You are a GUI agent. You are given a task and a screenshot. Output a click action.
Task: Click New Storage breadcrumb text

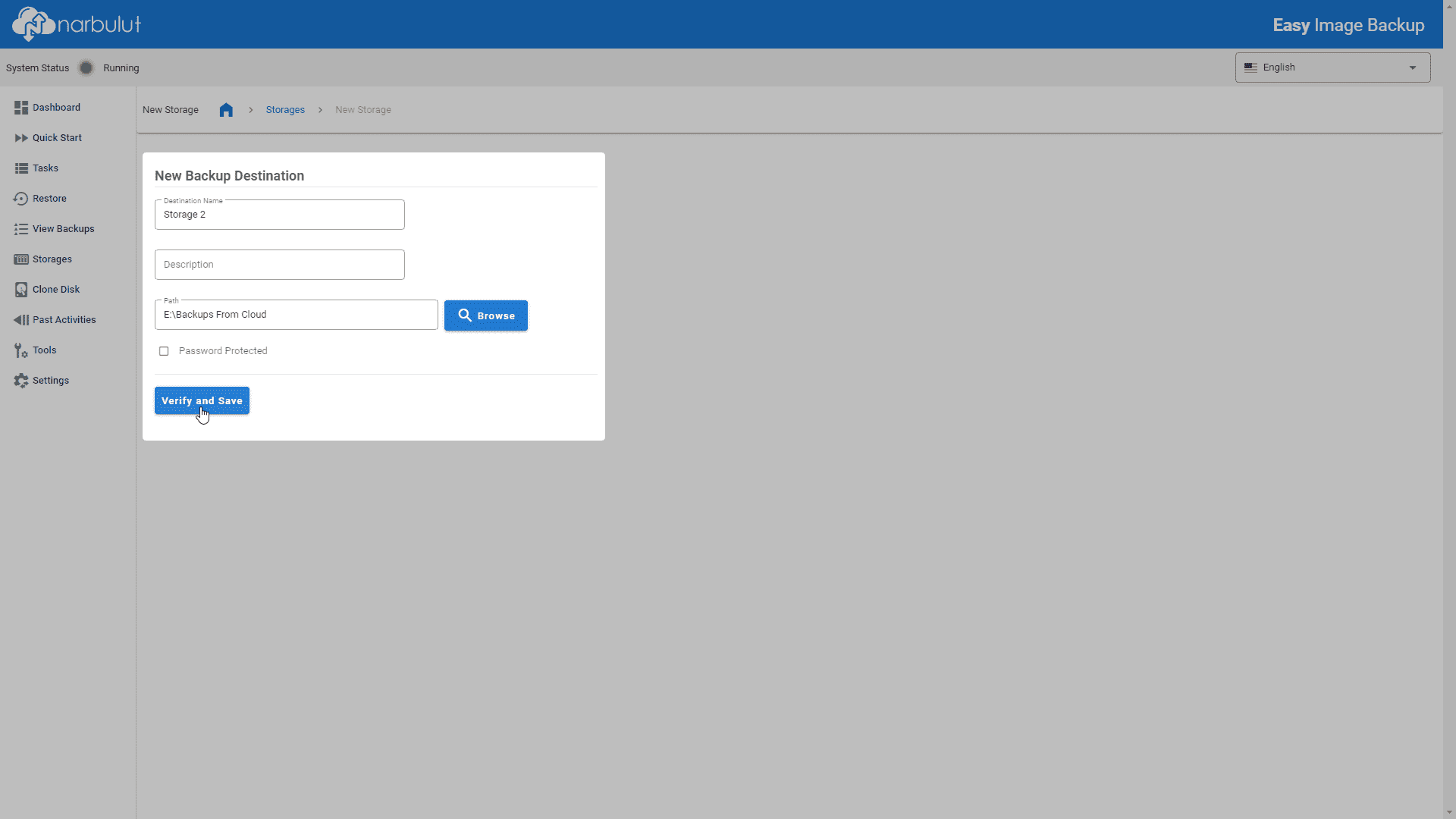(363, 110)
